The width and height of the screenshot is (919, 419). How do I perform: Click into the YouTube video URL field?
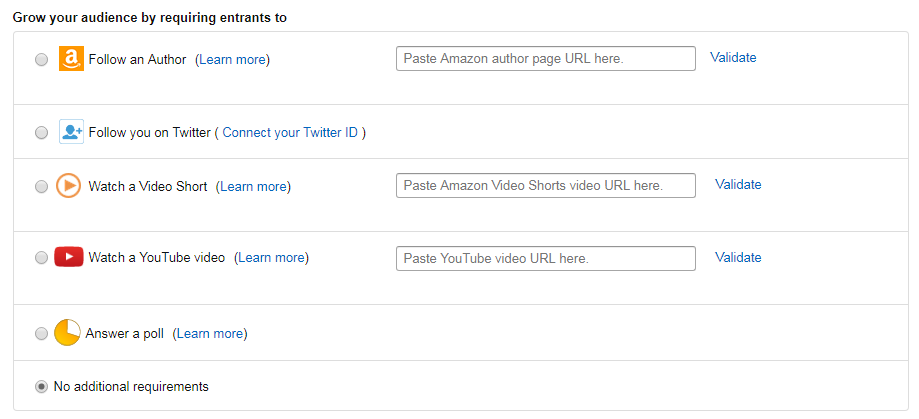pyautogui.click(x=545, y=258)
